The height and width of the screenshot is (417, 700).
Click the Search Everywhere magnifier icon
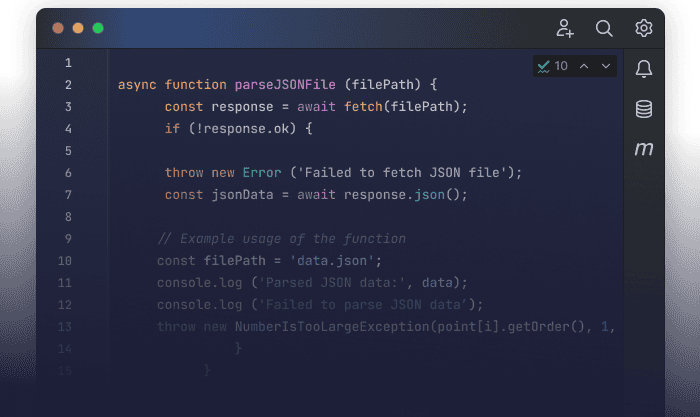click(604, 28)
